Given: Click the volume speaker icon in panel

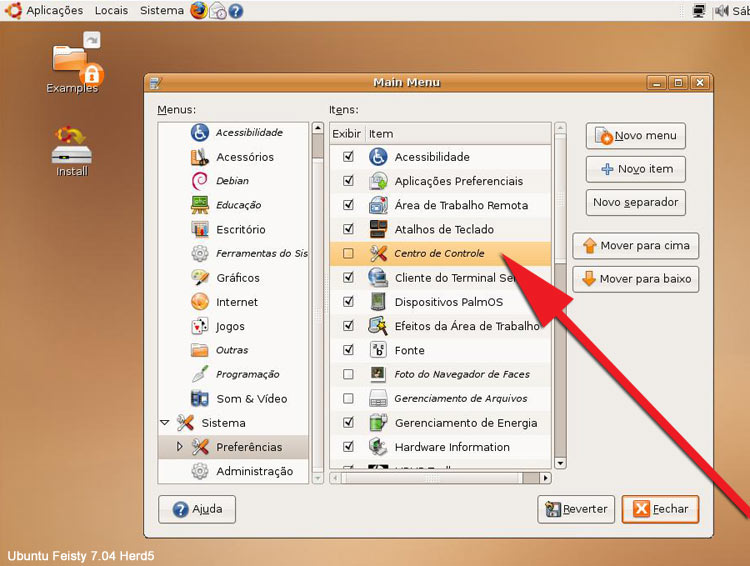Looking at the screenshot, I should coord(722,11).
